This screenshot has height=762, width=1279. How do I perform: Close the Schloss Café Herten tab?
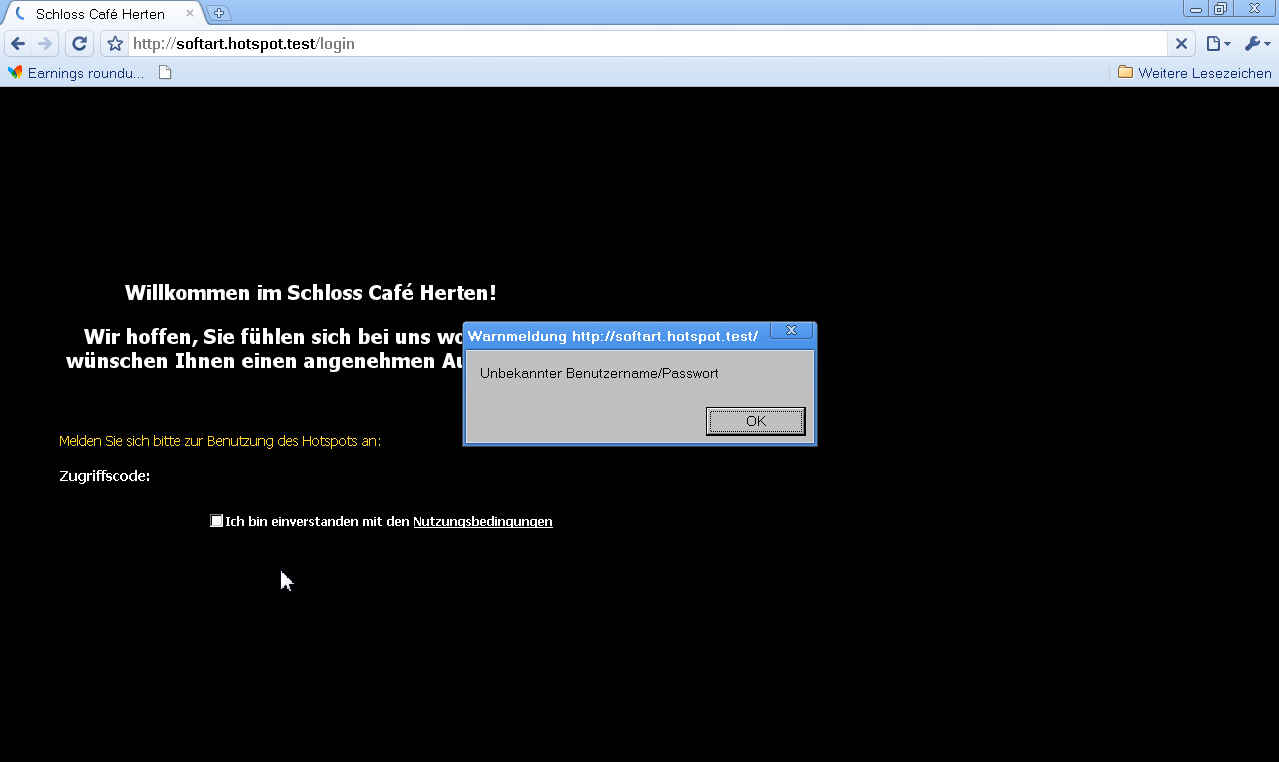tap(190, 13)
